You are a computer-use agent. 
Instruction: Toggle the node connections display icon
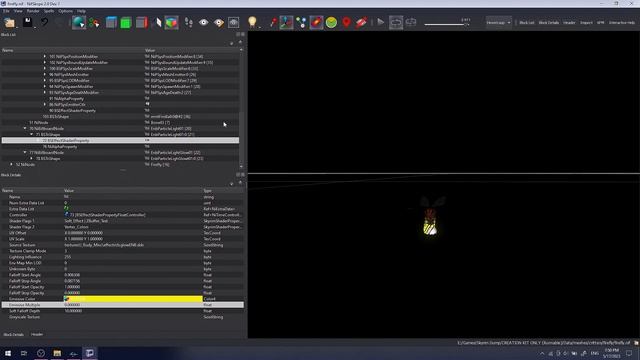(x=301, y=22)
